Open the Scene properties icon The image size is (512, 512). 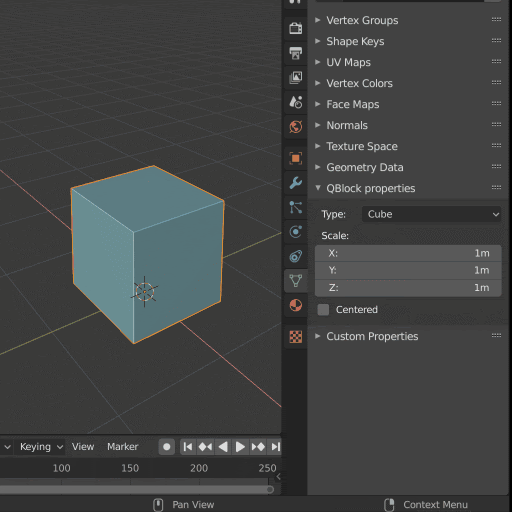tap(296, 102)
